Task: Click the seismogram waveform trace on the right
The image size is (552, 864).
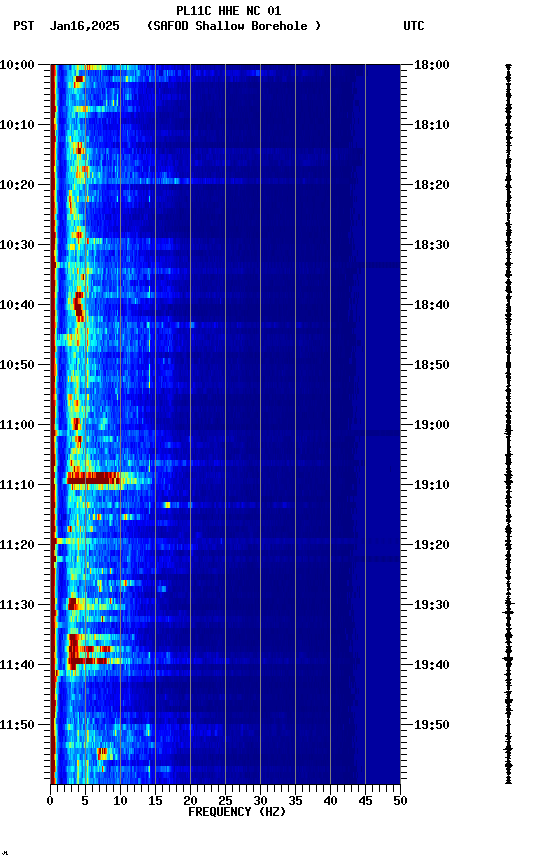Action: tap(508, 424)
